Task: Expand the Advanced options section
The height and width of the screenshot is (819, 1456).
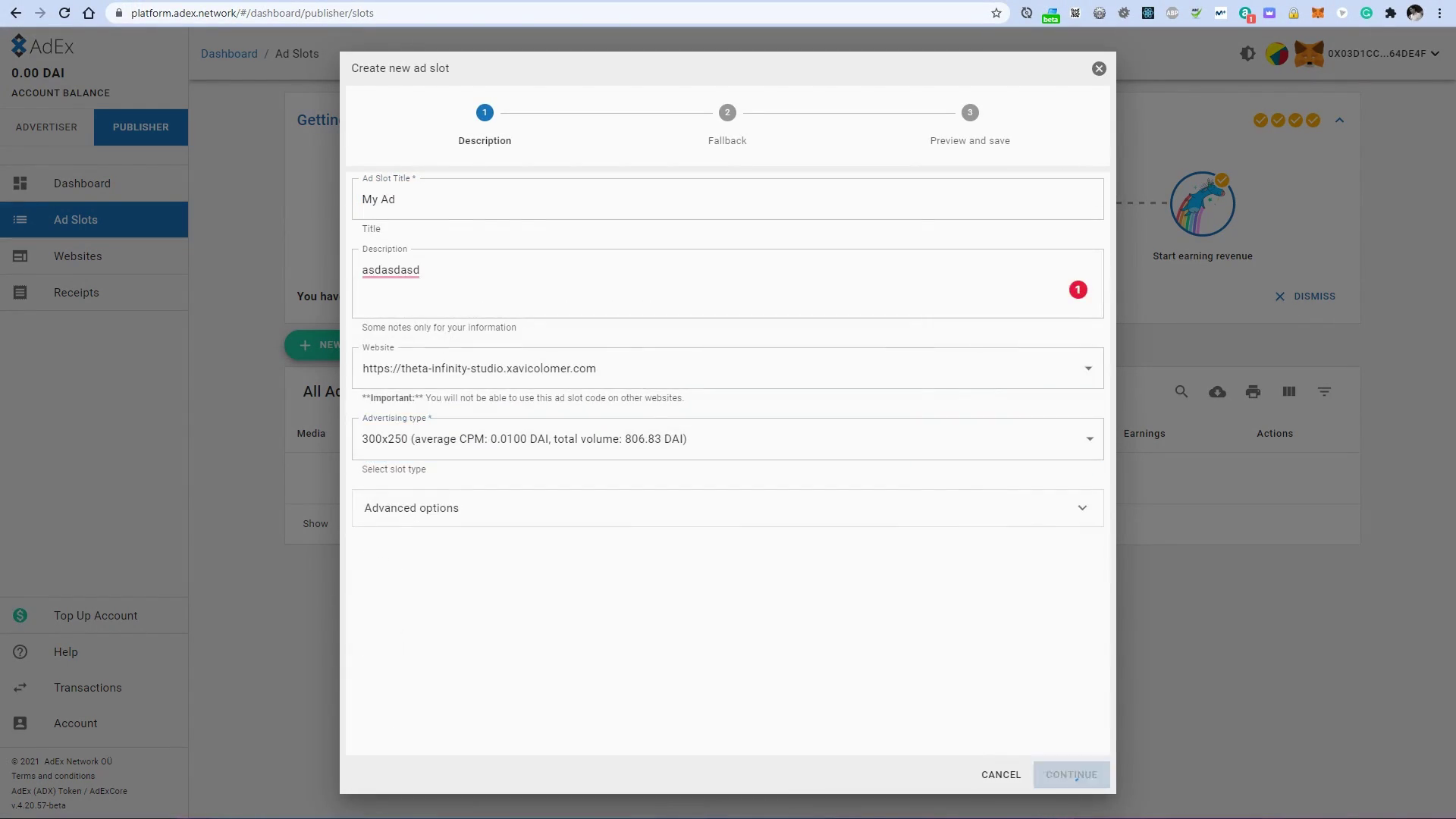Action: click(726, 508)
